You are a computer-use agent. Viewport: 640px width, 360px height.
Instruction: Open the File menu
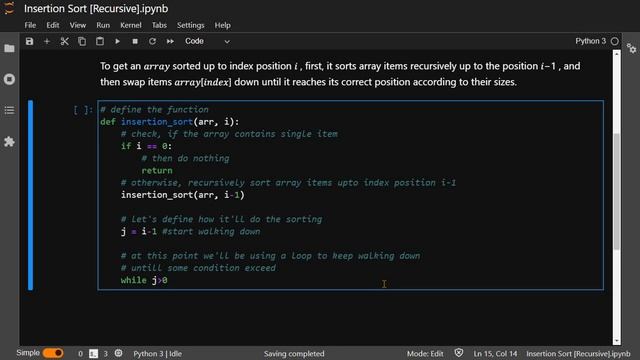click(30, 25)
